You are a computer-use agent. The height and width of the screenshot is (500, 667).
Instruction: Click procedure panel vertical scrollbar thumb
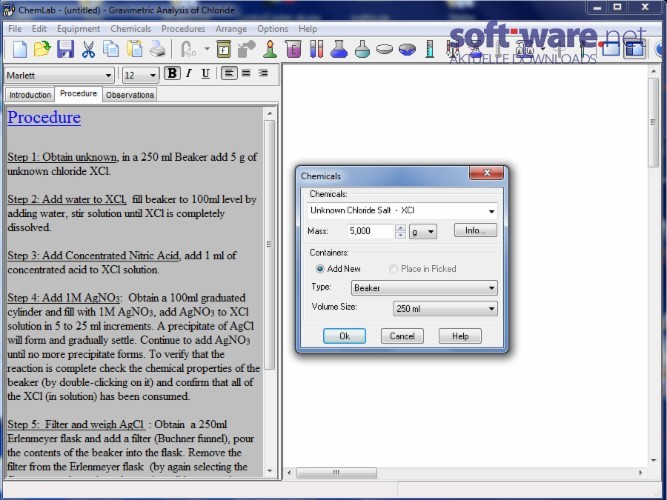coord(269,245)
